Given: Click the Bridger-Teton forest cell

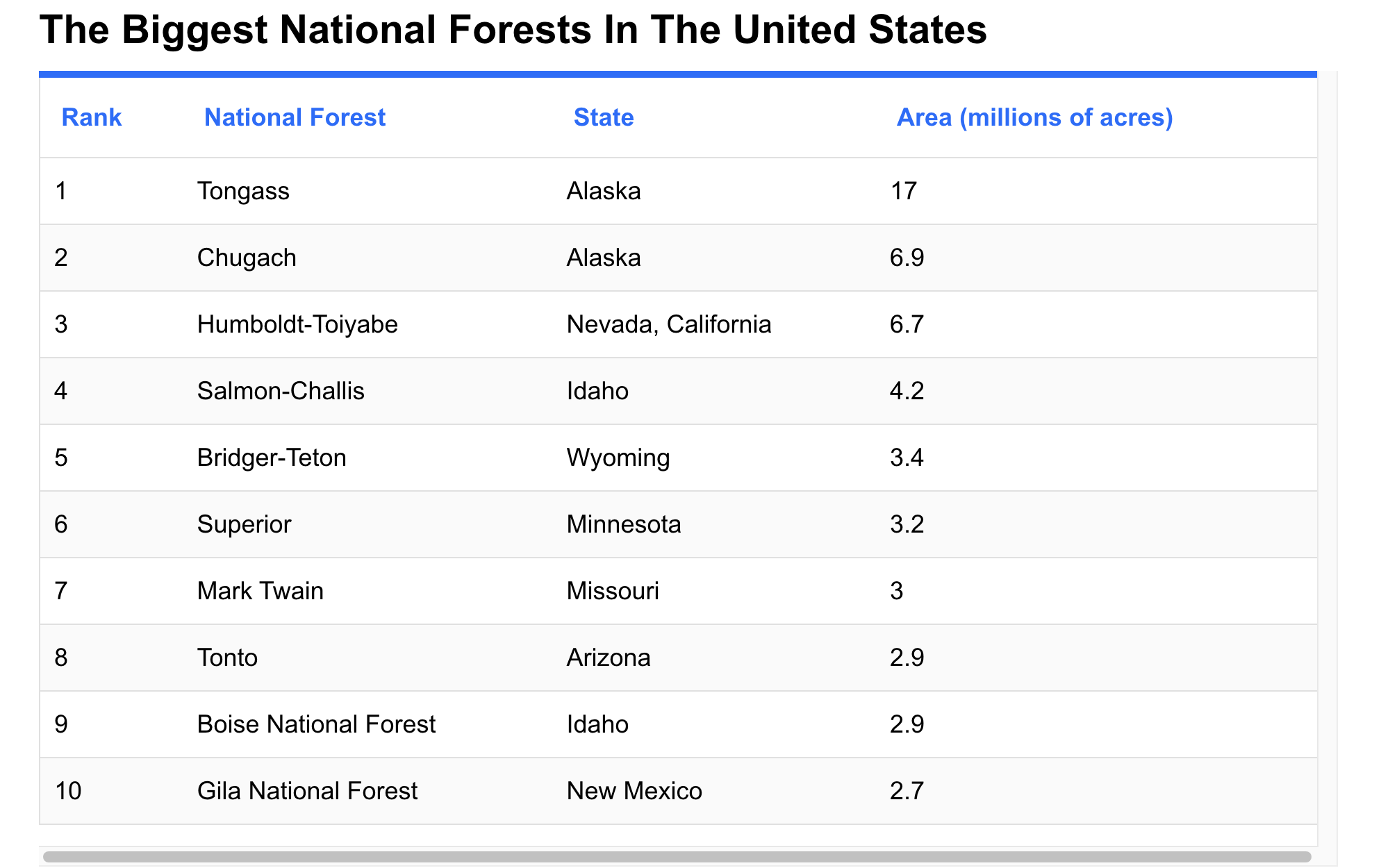Looking at the screenshot, I should coord(272,458).
